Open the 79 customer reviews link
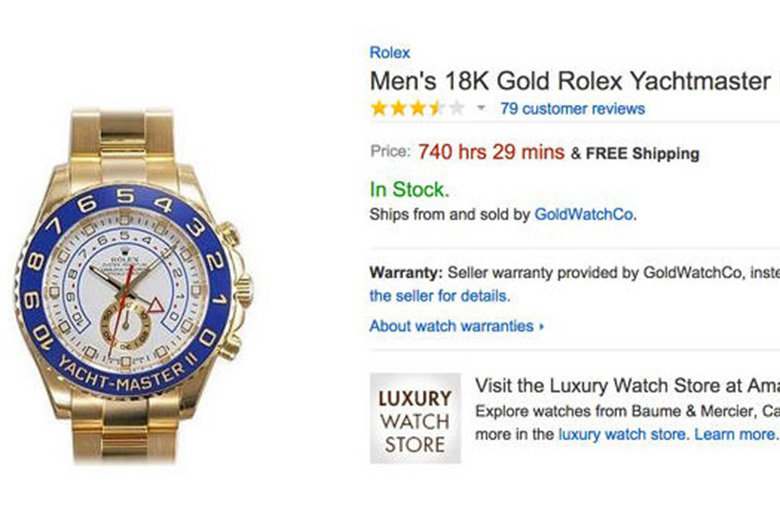780x520 pixels. pos(573,108)
